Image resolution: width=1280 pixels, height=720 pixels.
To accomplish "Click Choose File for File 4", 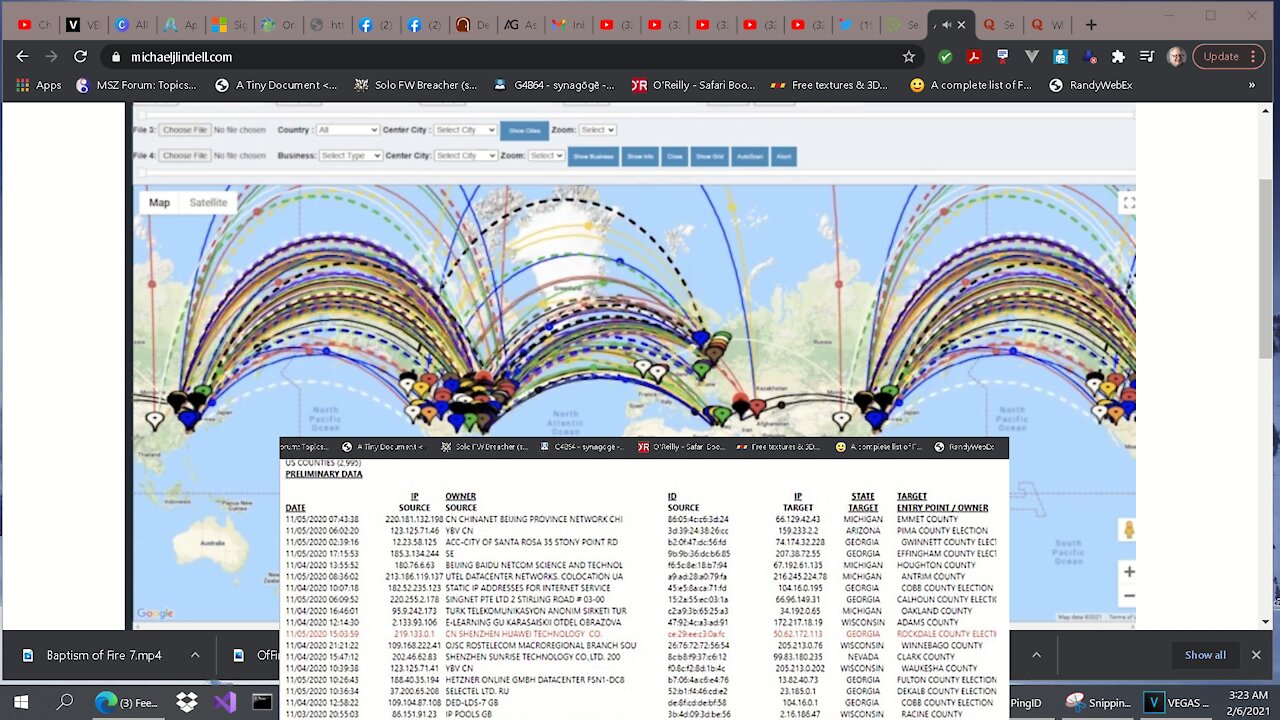I will click(x=185, y=156).
